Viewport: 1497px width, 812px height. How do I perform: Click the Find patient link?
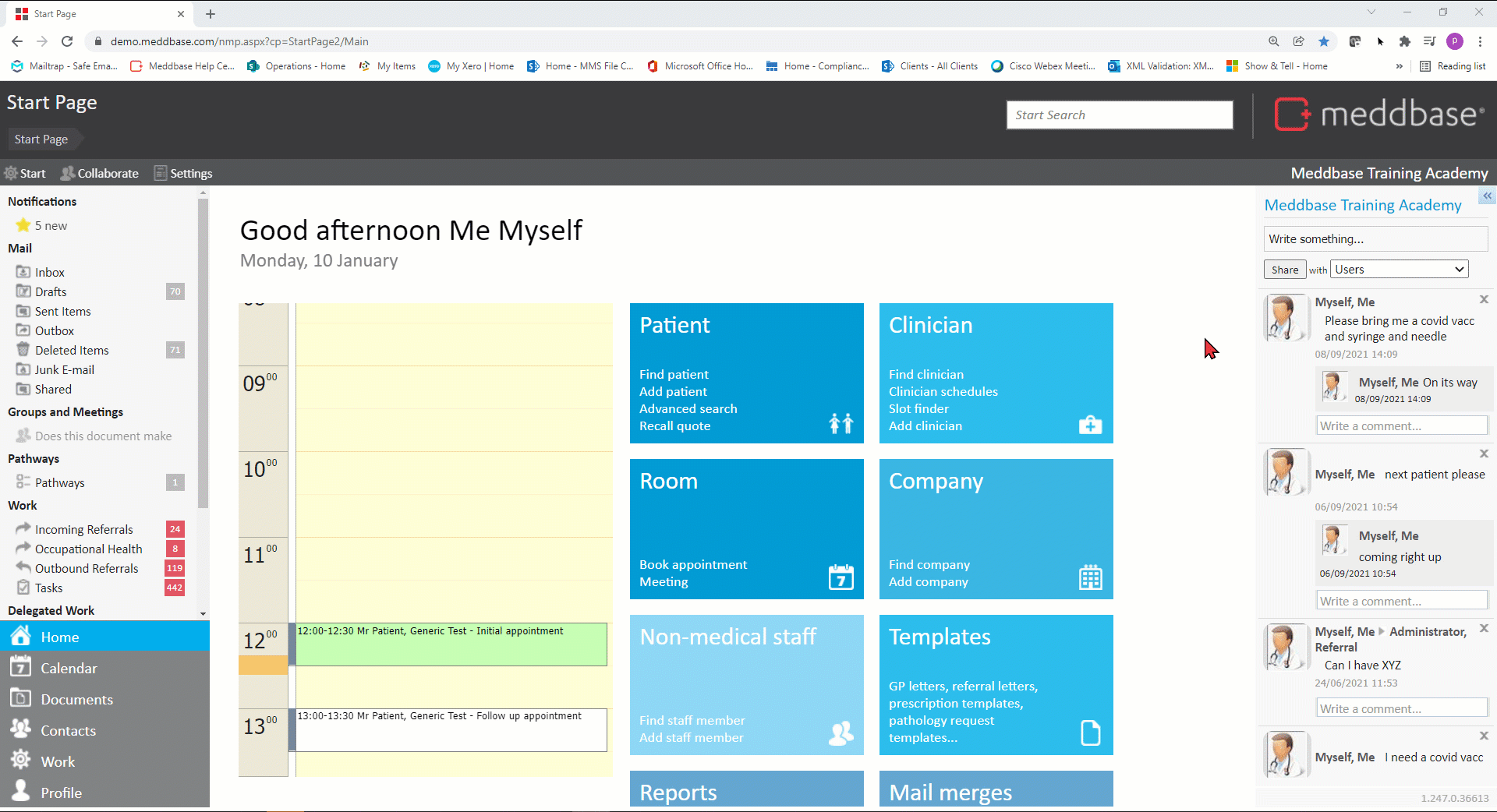[674, 375]
